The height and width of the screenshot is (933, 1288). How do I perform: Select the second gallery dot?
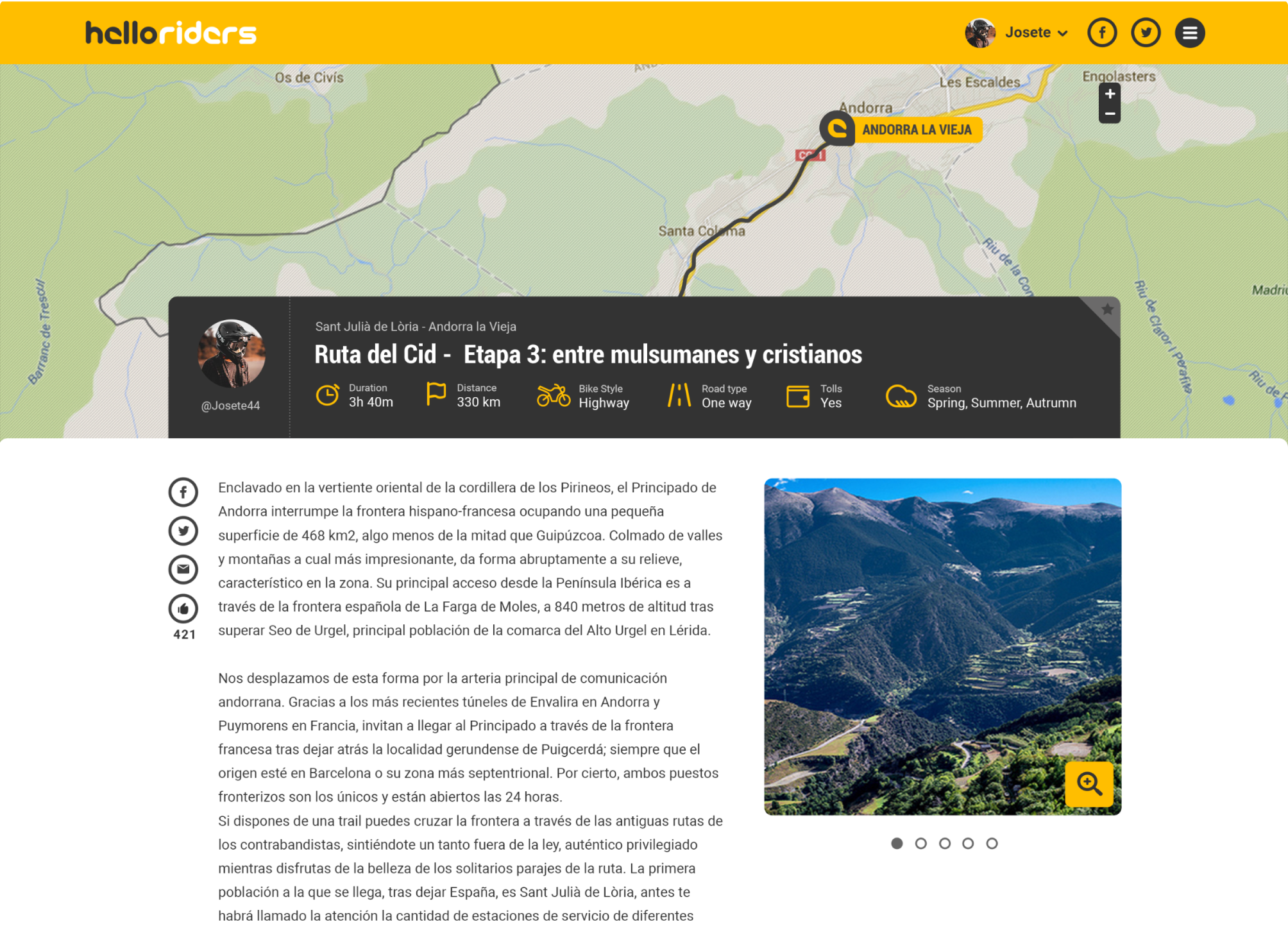(x=920, y=843)
